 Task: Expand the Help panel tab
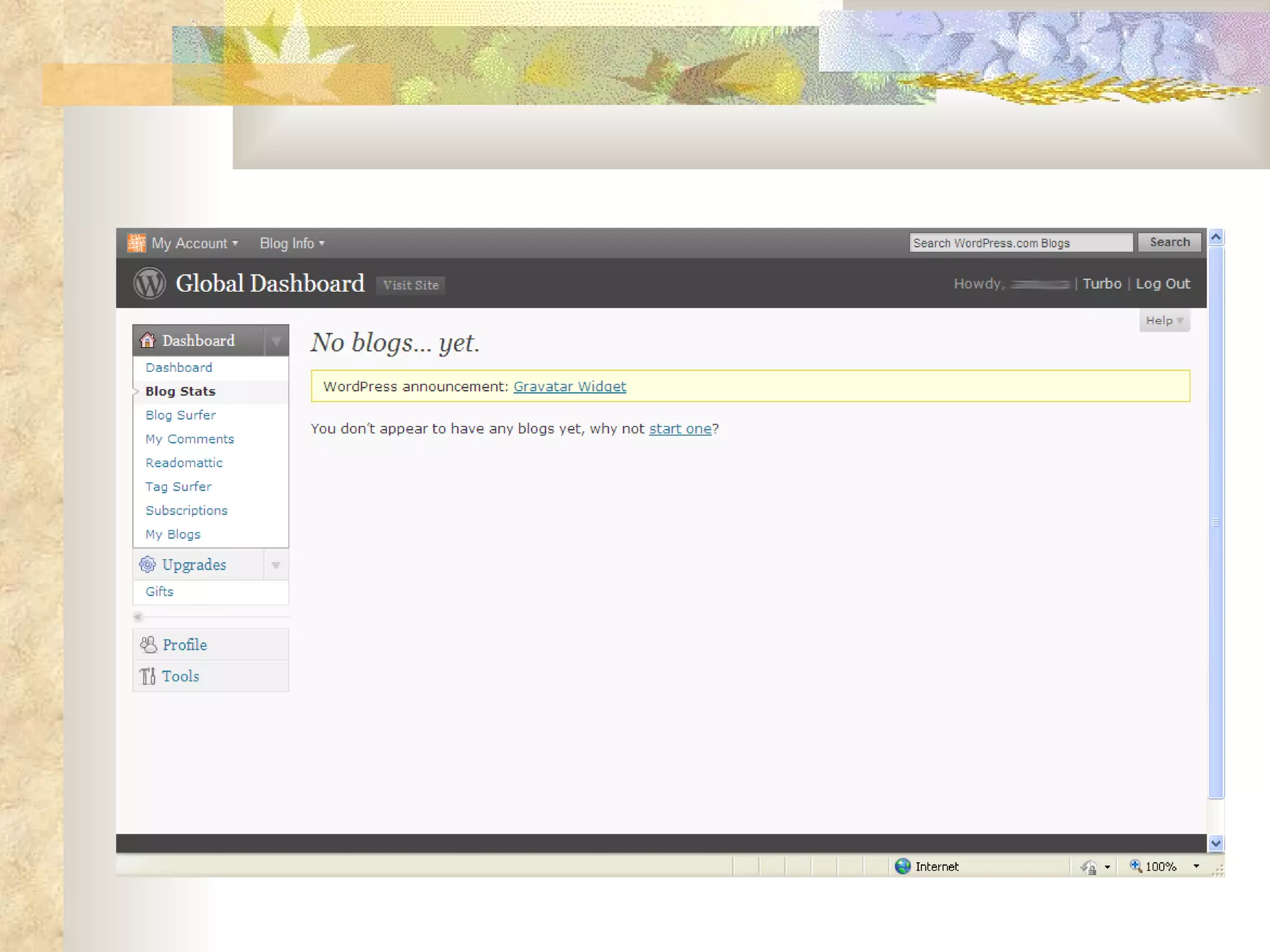click(x=1164, y=320)
